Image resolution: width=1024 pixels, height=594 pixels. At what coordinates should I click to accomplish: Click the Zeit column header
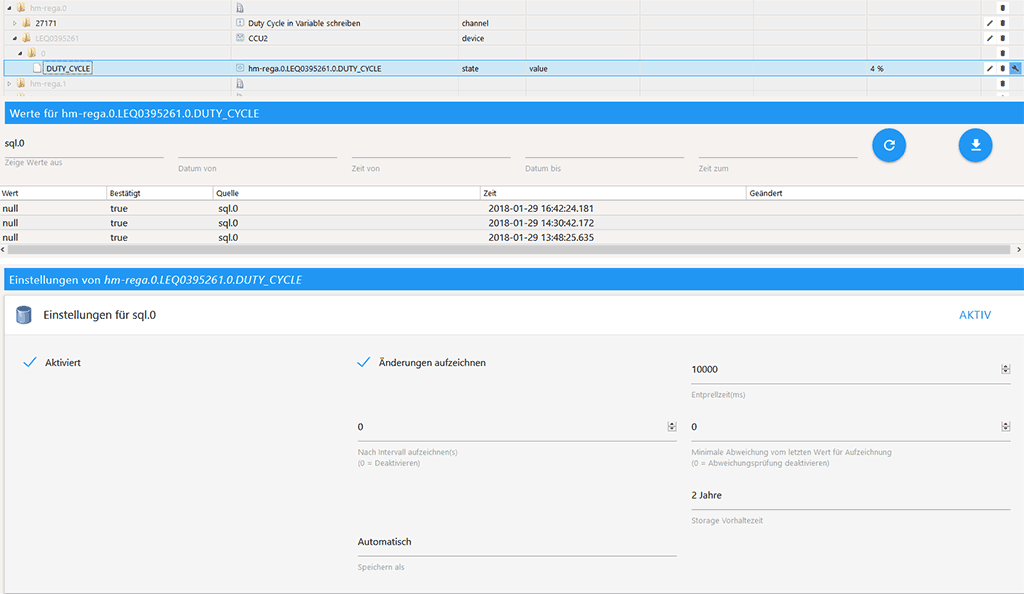pyautogui.click(x=490, y=191)
